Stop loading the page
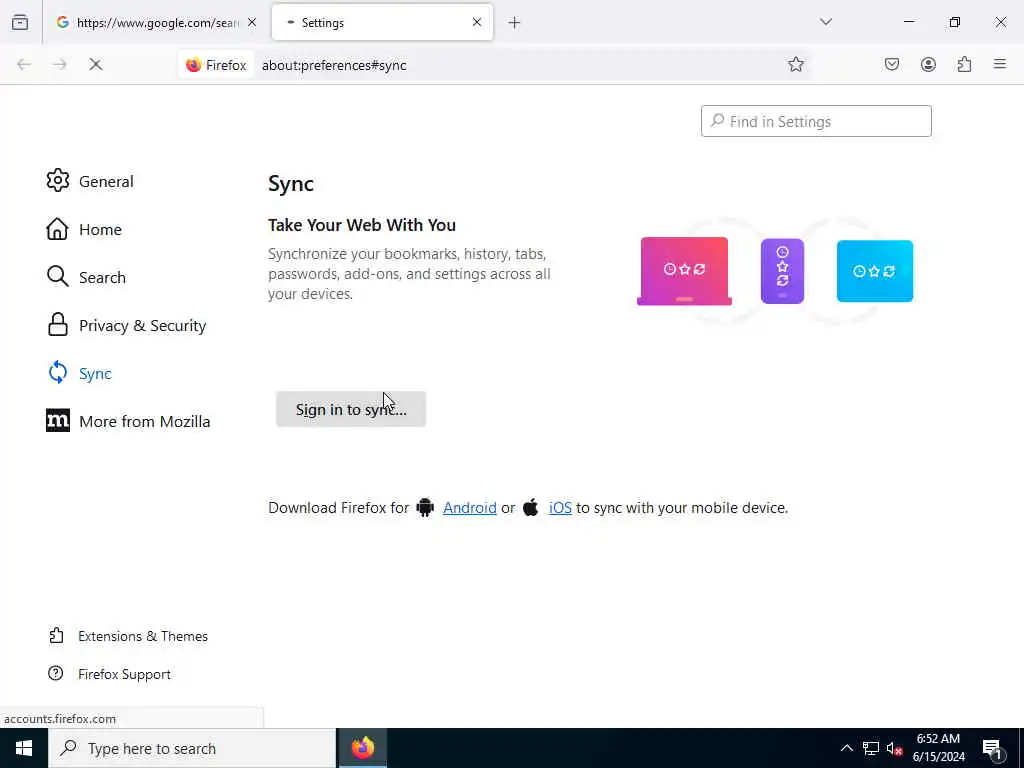1024x768 pixels. click(95, 64)
